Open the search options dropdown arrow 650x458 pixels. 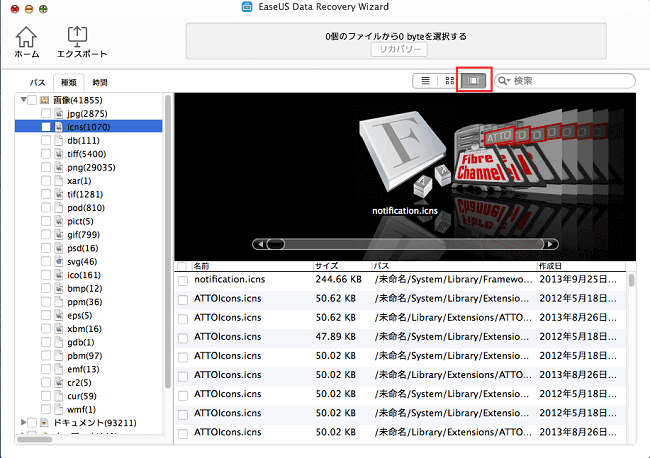(508, 80)
